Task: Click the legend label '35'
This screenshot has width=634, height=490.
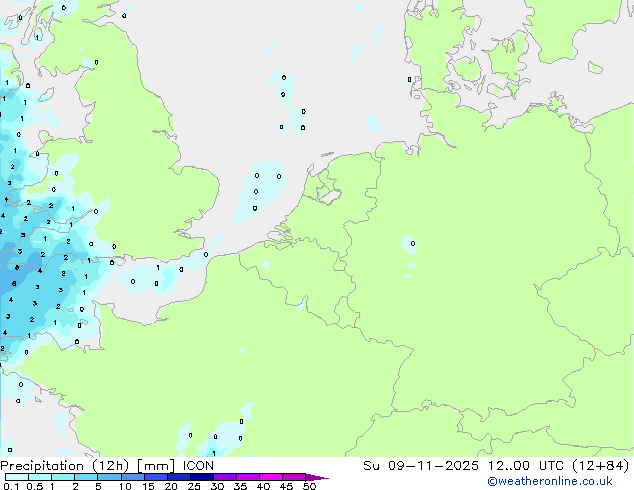Action: (x=241, y=486)
